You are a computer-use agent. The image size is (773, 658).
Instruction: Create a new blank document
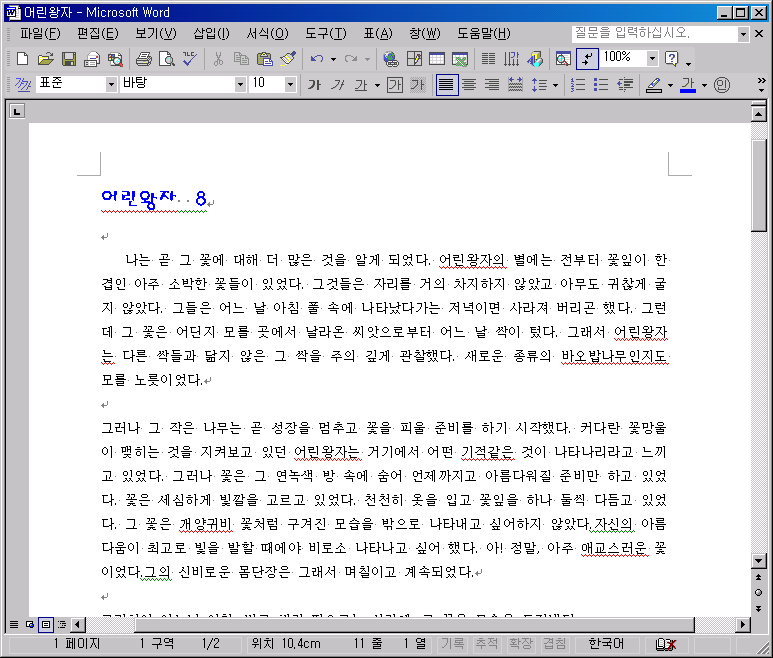(x=22, y=59)
